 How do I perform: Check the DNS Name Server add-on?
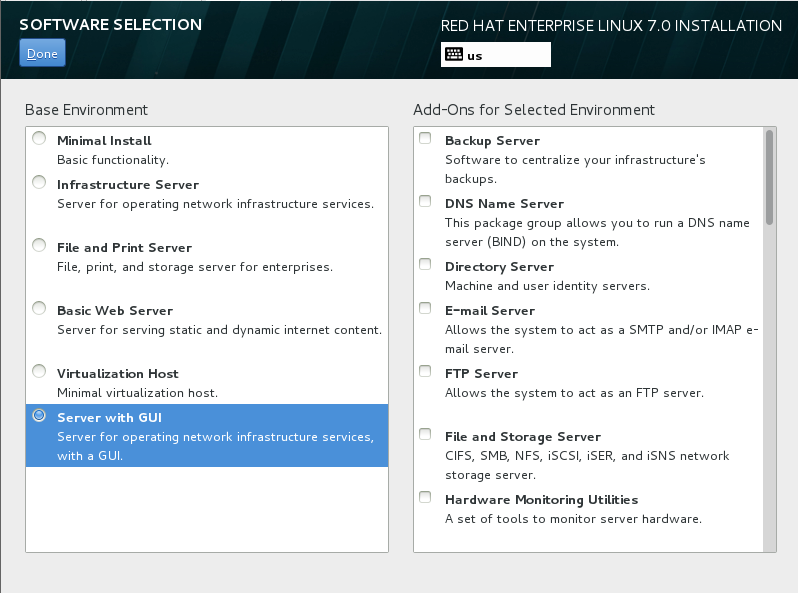tap(425, 201)
